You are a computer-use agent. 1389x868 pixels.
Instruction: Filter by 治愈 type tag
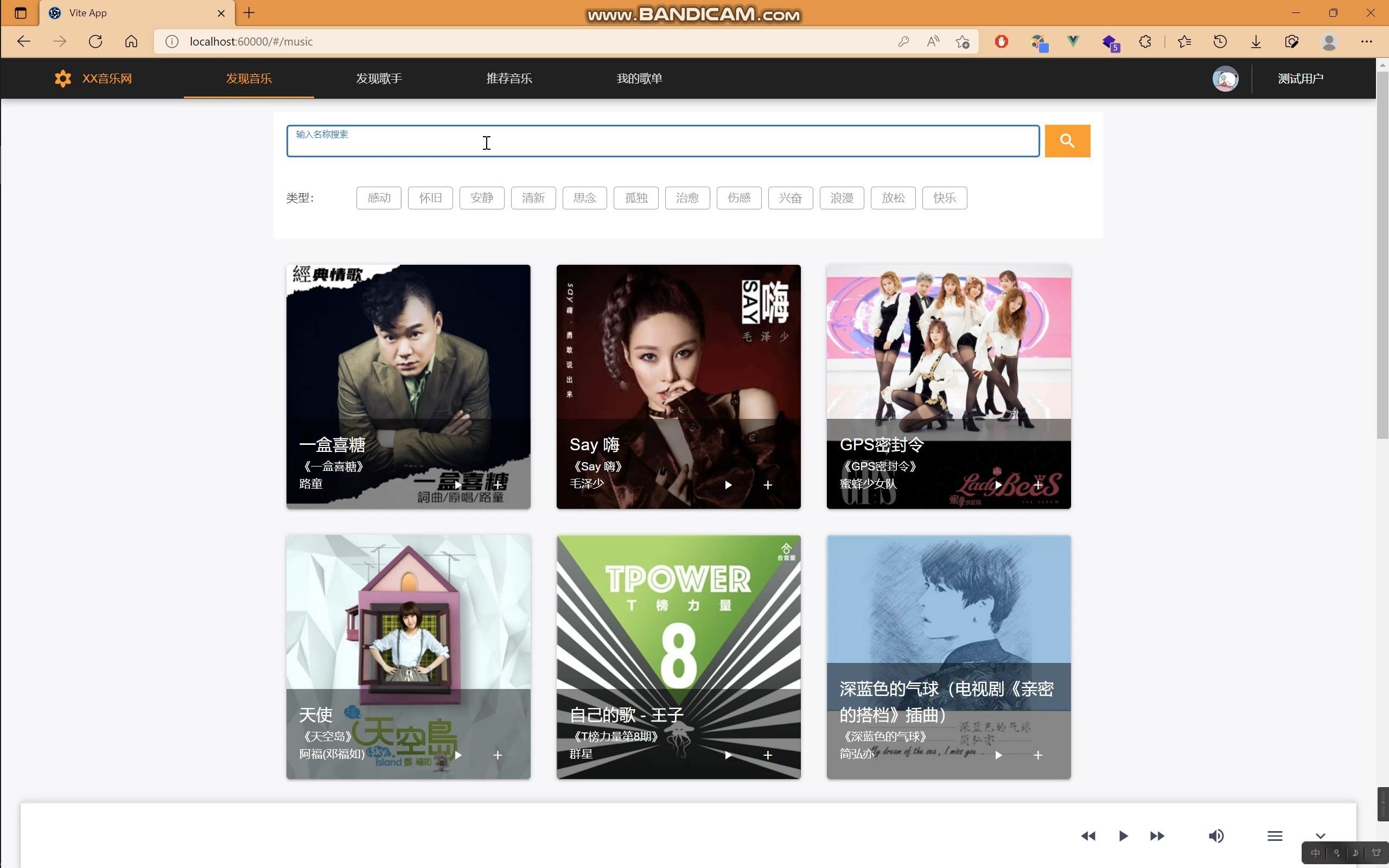[687, 198]
